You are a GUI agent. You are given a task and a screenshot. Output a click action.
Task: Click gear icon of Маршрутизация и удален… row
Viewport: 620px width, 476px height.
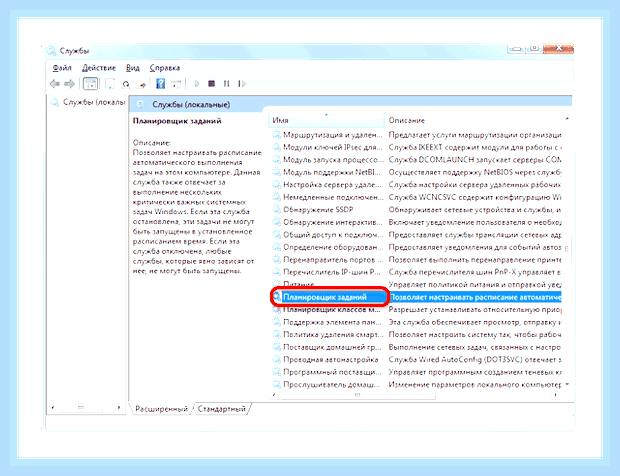coord(276,135)
